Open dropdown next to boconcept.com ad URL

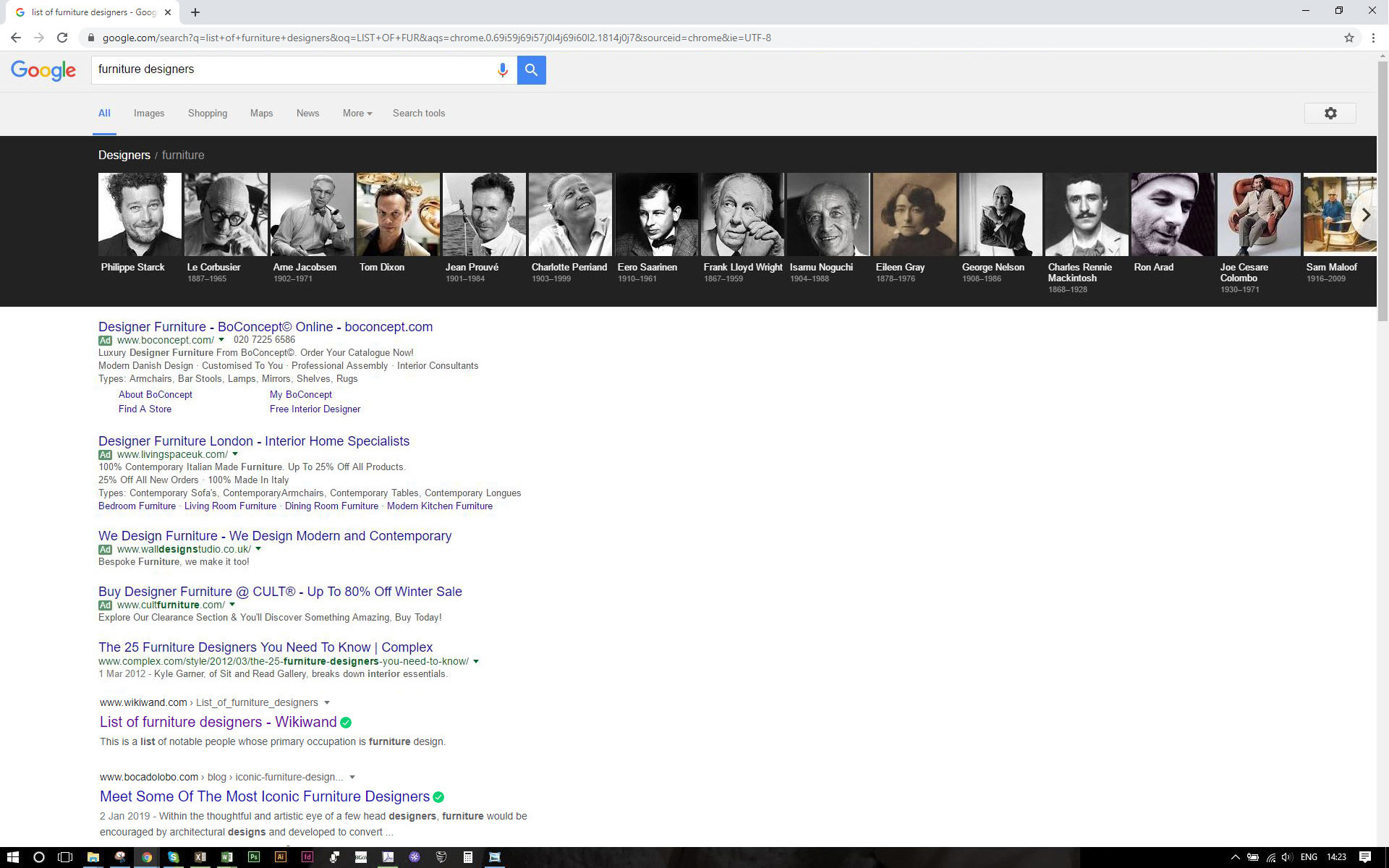pos(221,340)
